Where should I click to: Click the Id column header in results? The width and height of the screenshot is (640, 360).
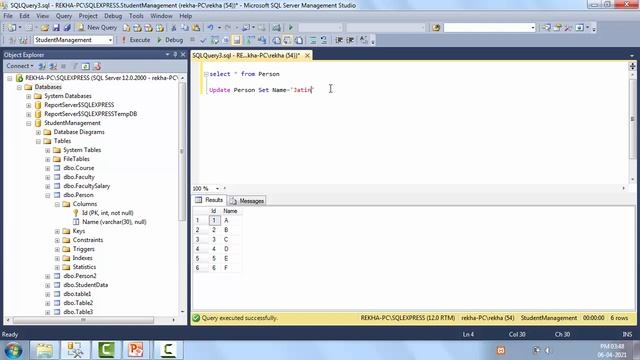point(213,211)
